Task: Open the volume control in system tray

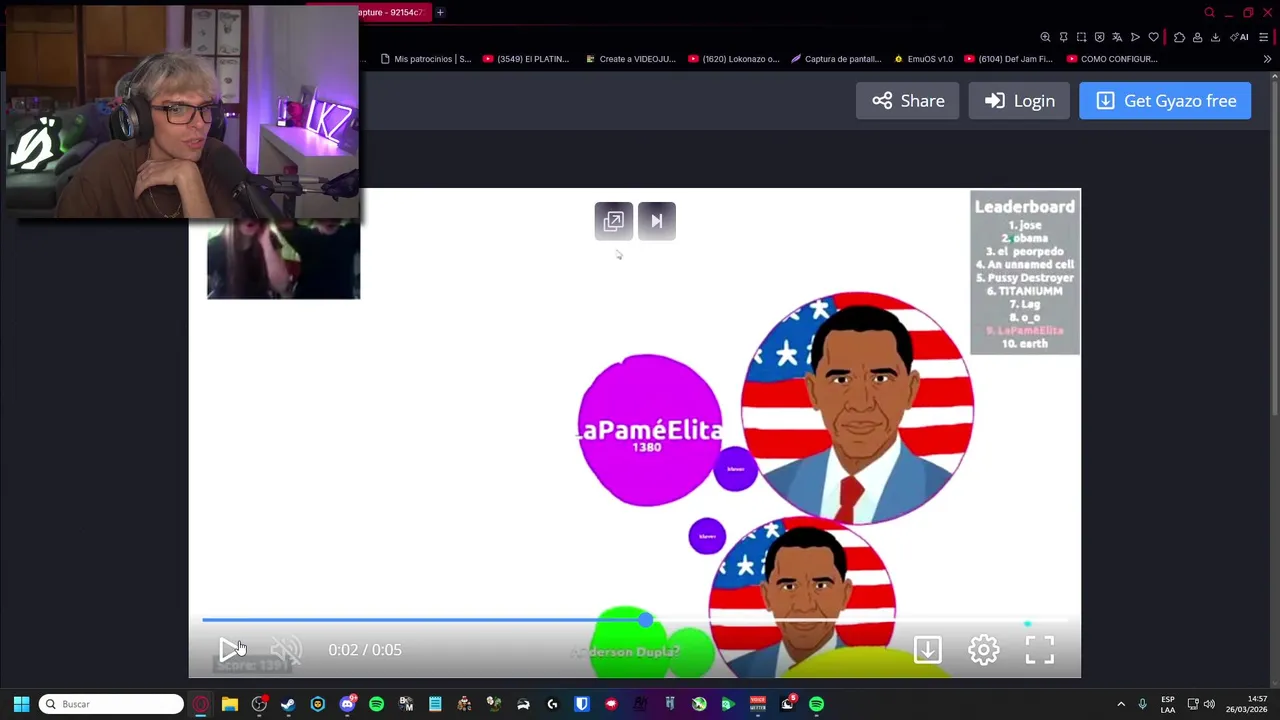Action: pos(1209,704)
